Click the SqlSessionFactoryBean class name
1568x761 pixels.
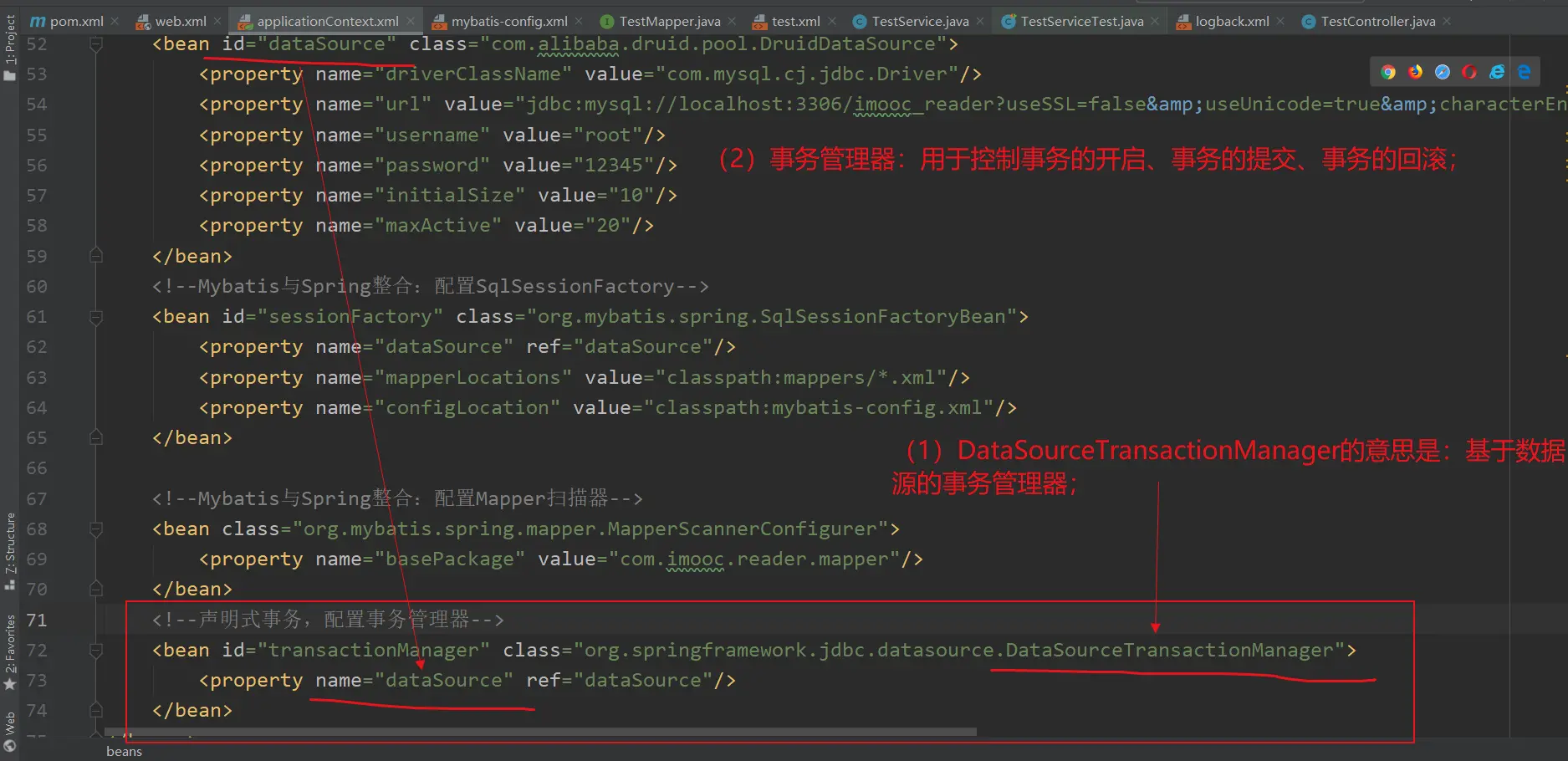tap(882, 316)
